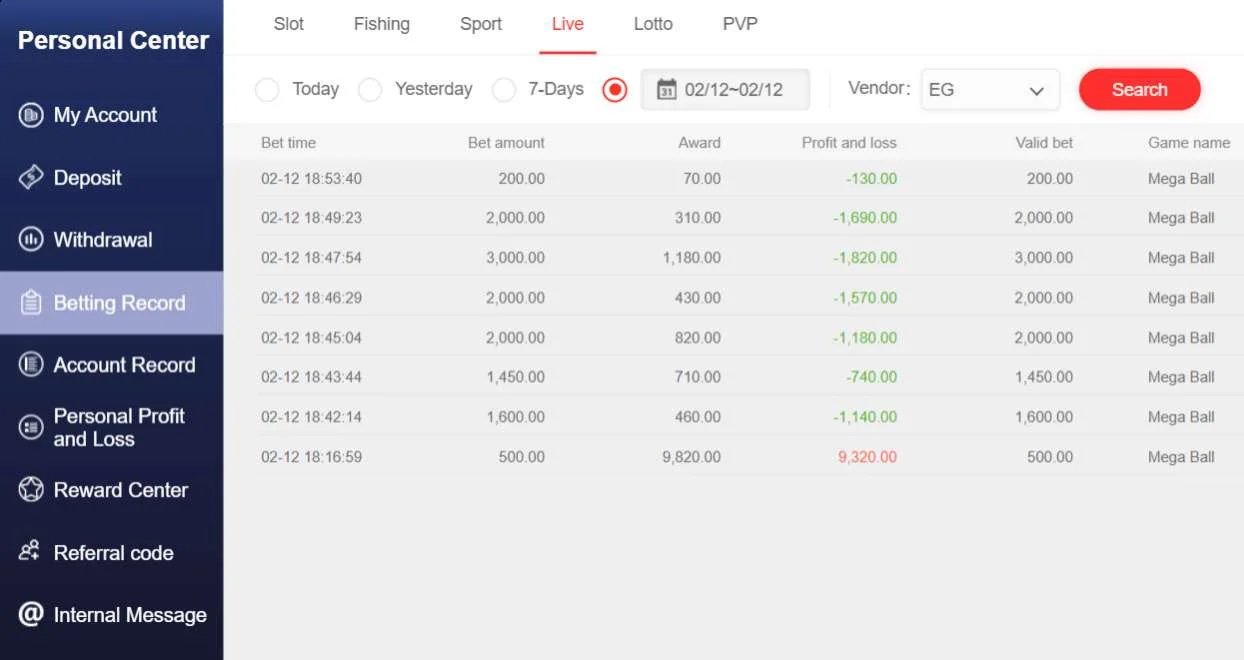This screenshot has height=660, width=1244.
Task: Click bet time 02-12 18:46:29
Action: (311, 298)
